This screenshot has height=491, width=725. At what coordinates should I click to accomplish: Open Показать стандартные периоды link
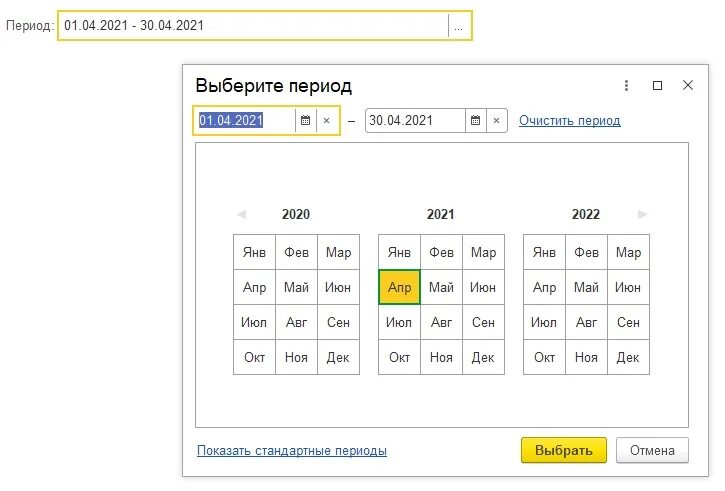[292, 450]
